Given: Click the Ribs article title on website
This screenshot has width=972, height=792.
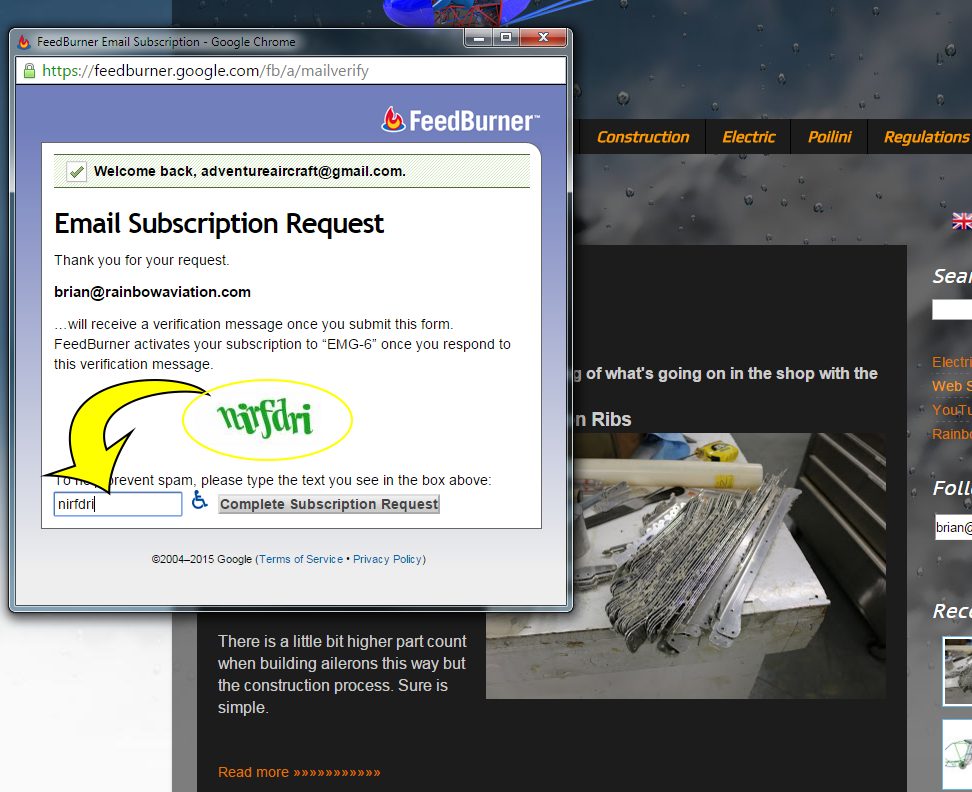Looking at the screenshot, I should [x=603, y=420].
